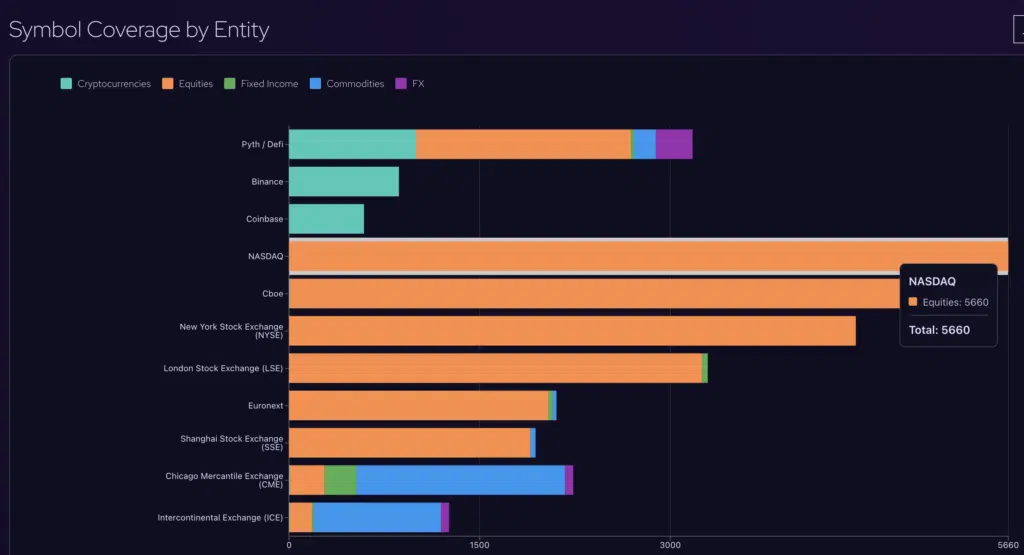
Task: Click the Cboe equities bar
Action: (594, 294)
